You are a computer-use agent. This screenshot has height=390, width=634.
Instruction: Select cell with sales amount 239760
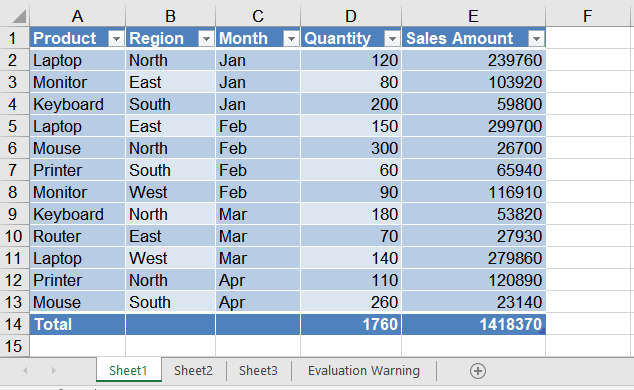[x=473, y=60]
